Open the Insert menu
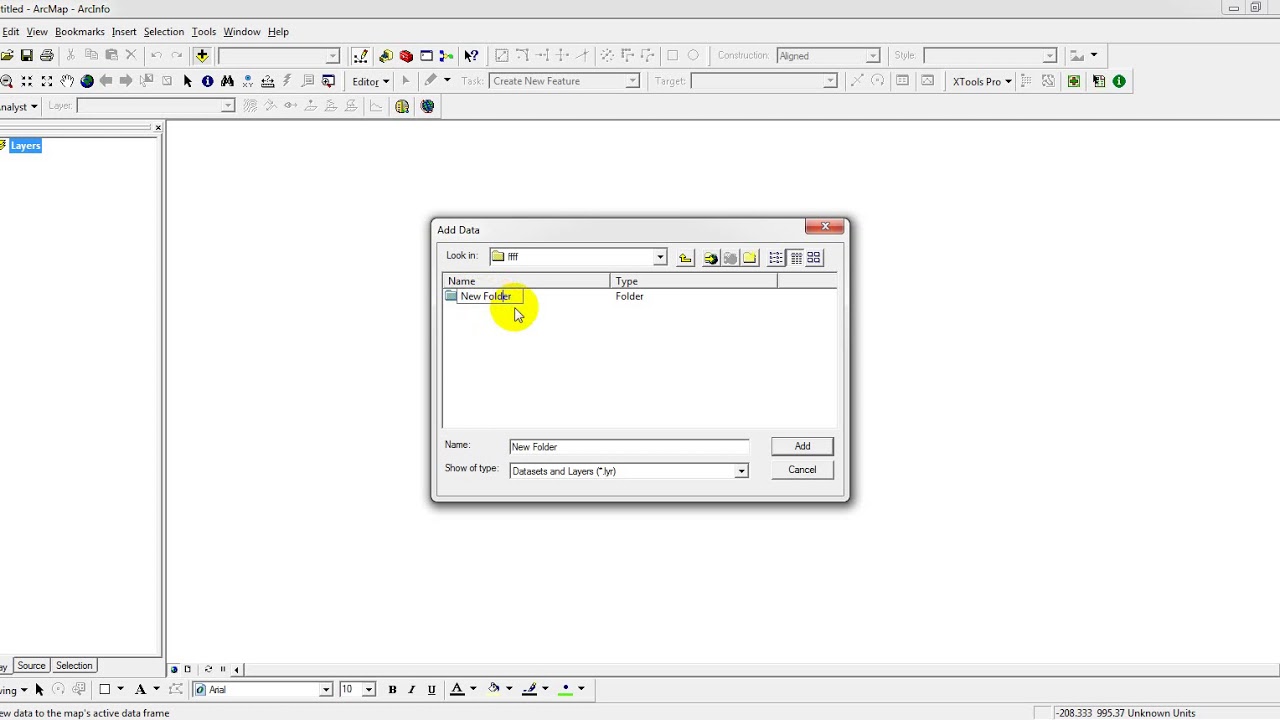Screen dimensions: 1280x720 tap(124, 32)
